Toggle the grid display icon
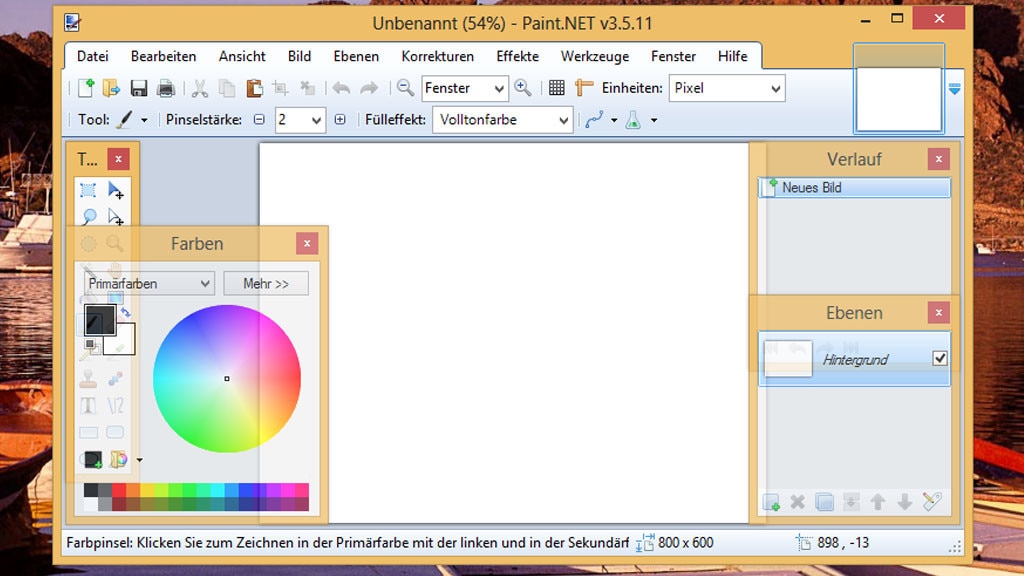Screen dimensions: 1024x576 pos(556,88)
